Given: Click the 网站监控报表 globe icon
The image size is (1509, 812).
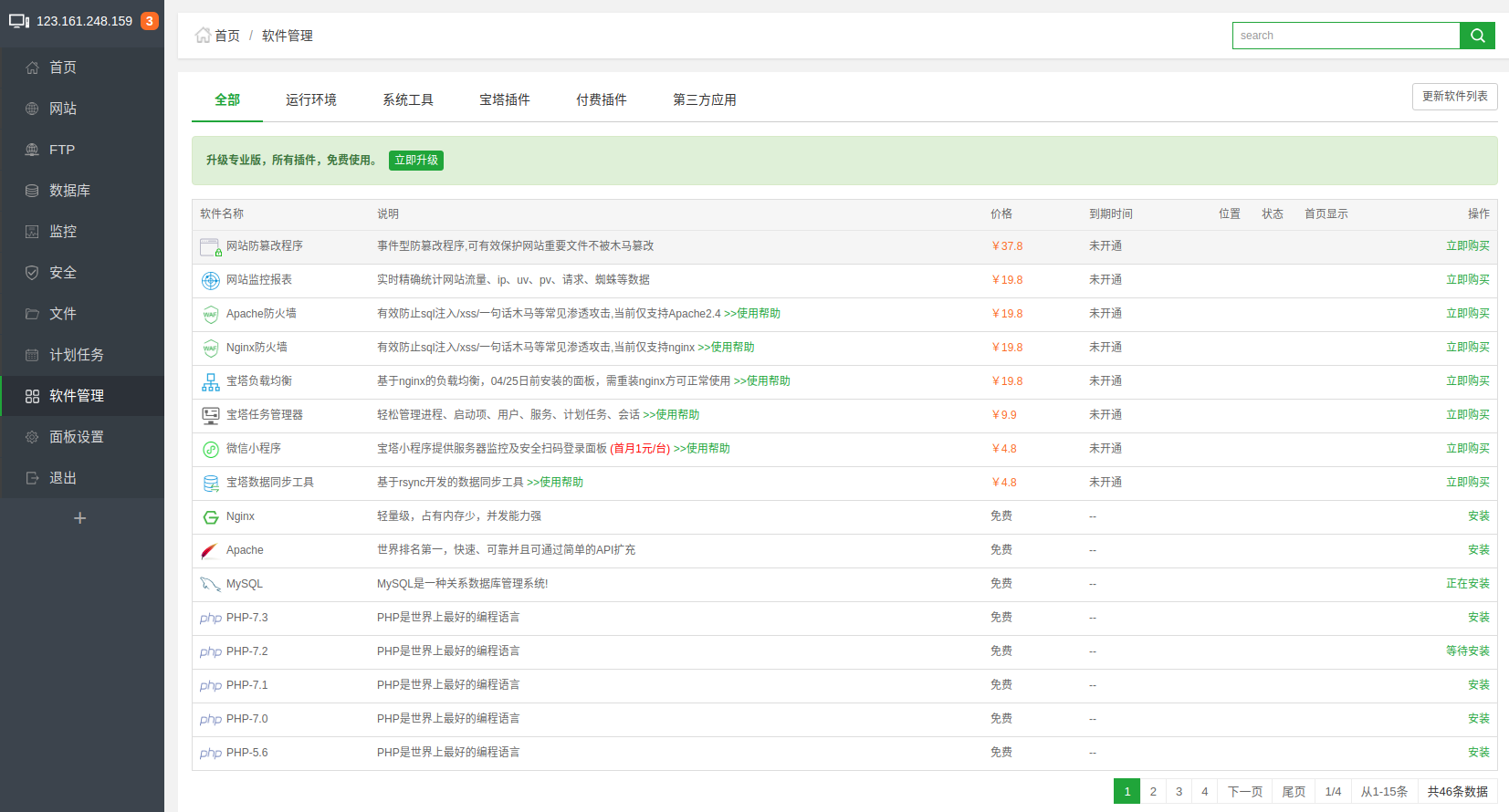Looking at the screenshot, I should point(211,280).
